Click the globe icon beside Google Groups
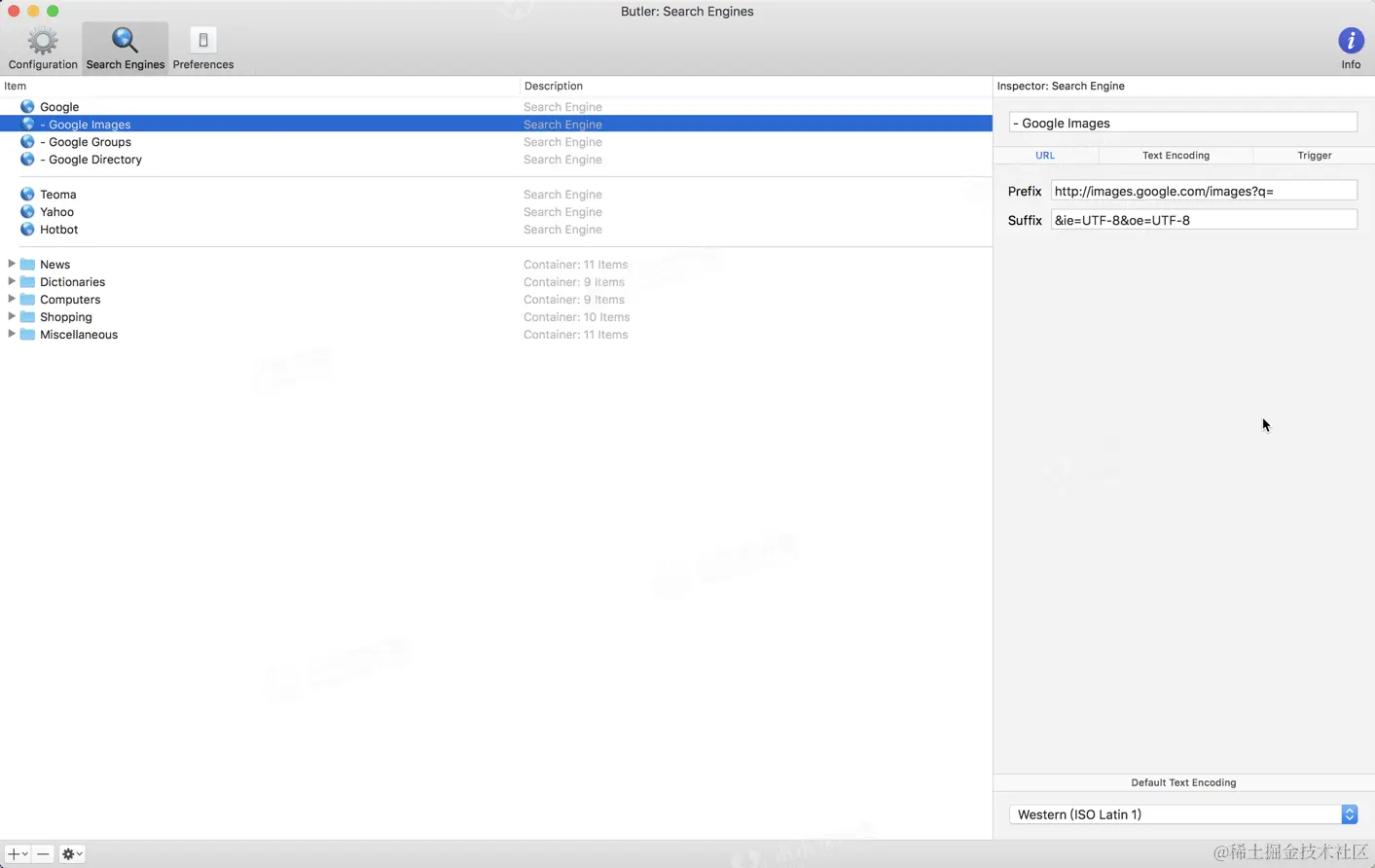This screenshot has height=868, width=1375. click(27, 142)
